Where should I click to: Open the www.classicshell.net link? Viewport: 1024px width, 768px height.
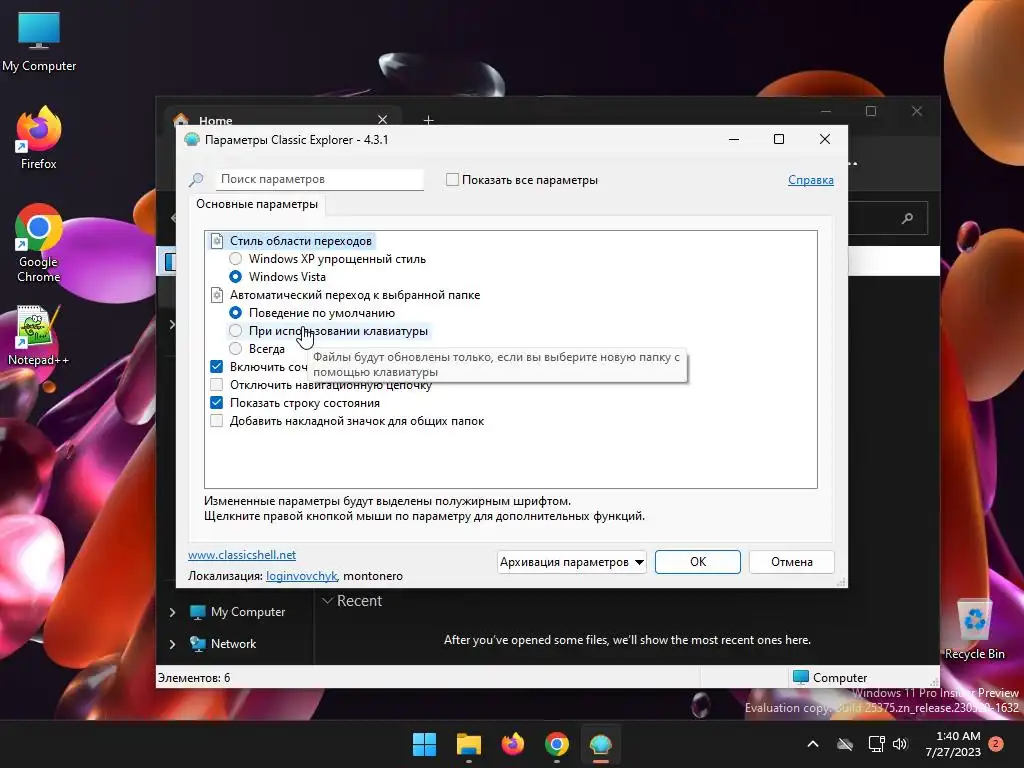[242, 554]
